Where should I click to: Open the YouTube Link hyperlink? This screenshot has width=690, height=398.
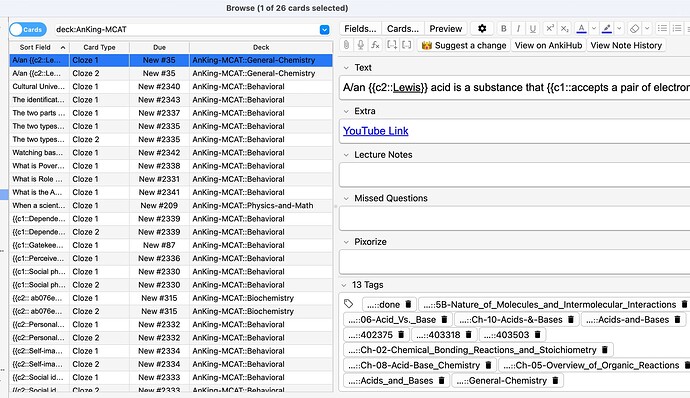coord(375,131)
